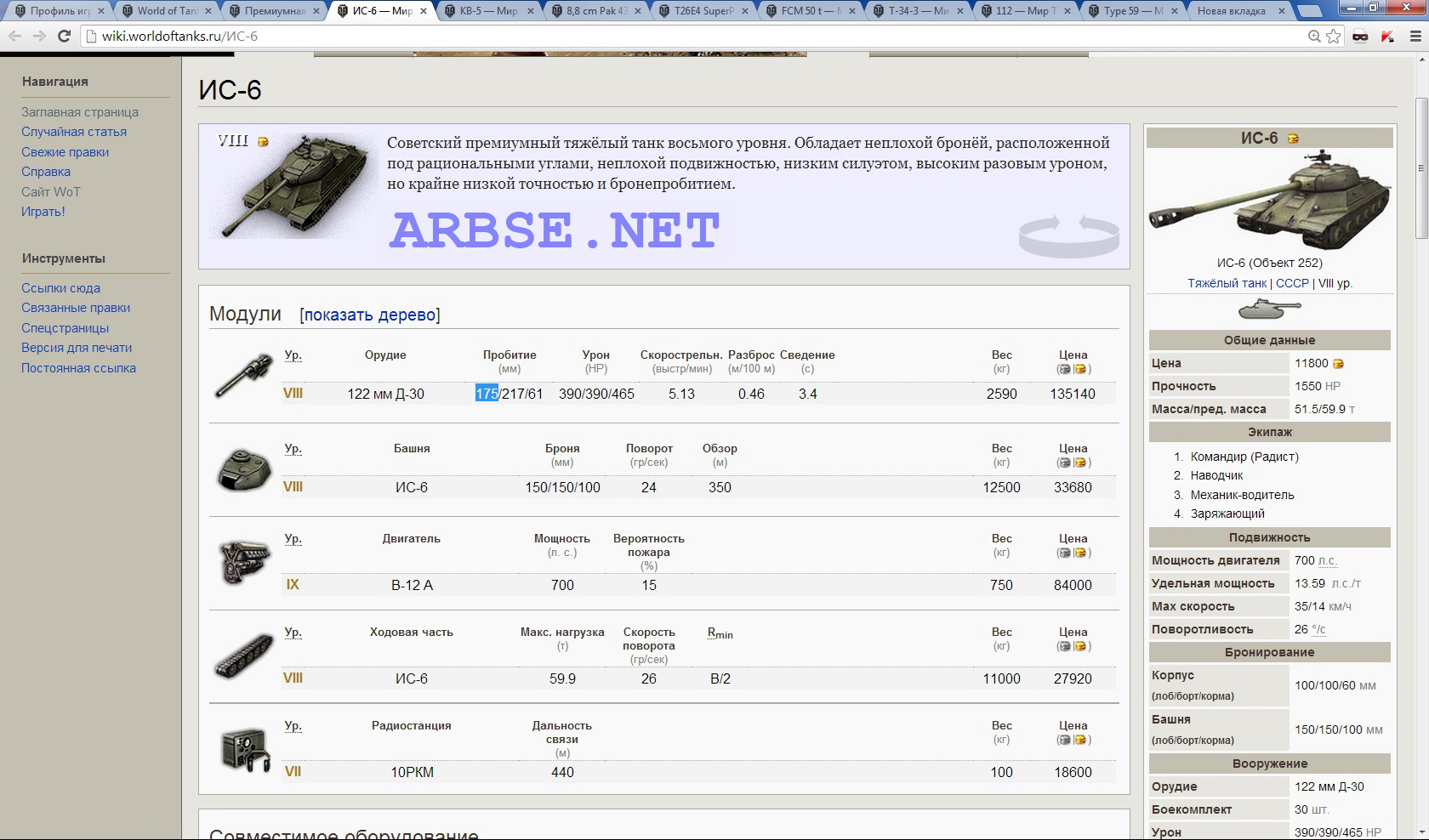Reload the current wiki page
1429x840 pixels.
[x=64, y=37]
